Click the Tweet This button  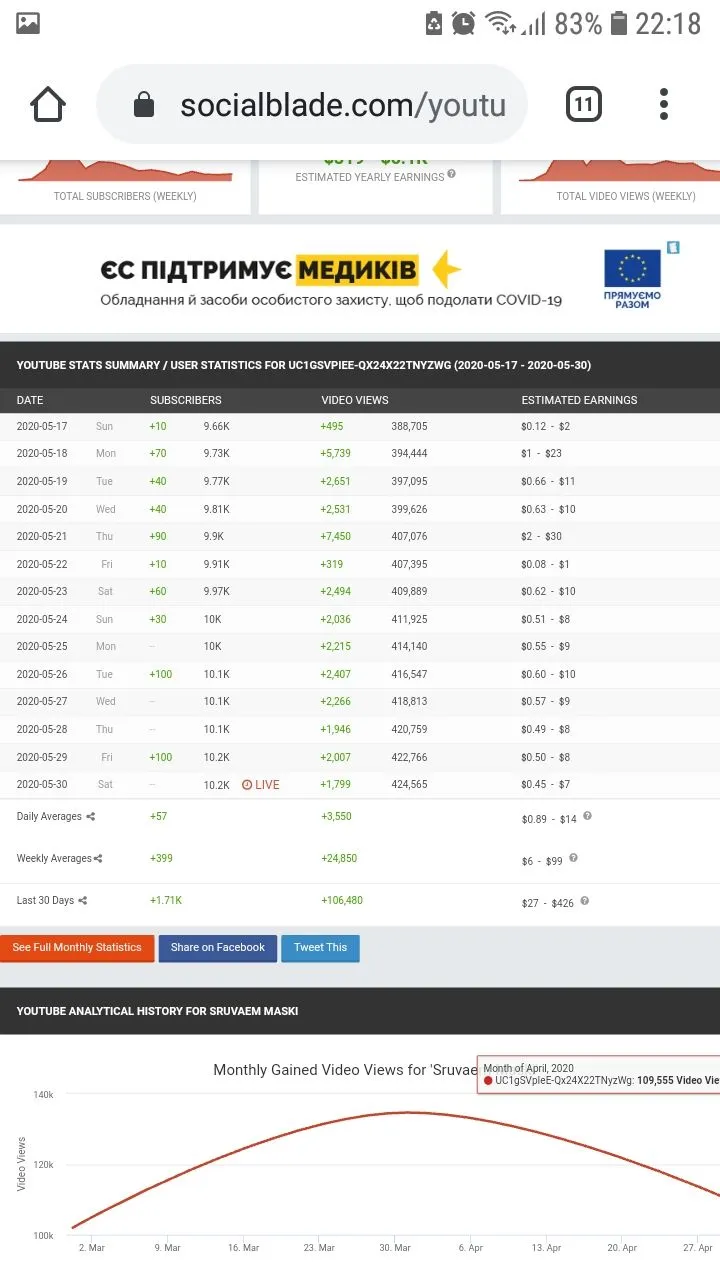320,948
